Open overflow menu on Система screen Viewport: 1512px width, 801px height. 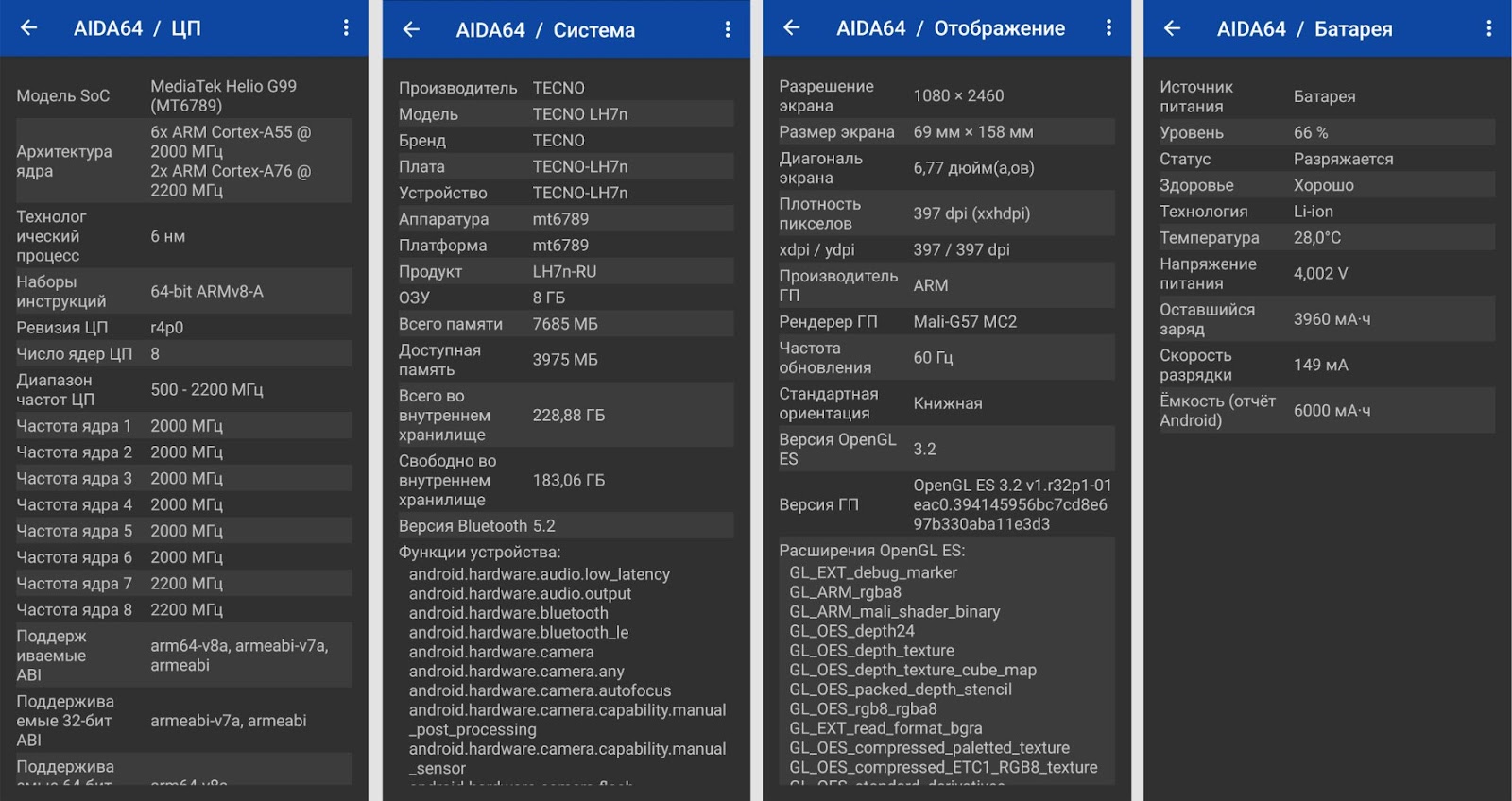click(x=728, y=29)
